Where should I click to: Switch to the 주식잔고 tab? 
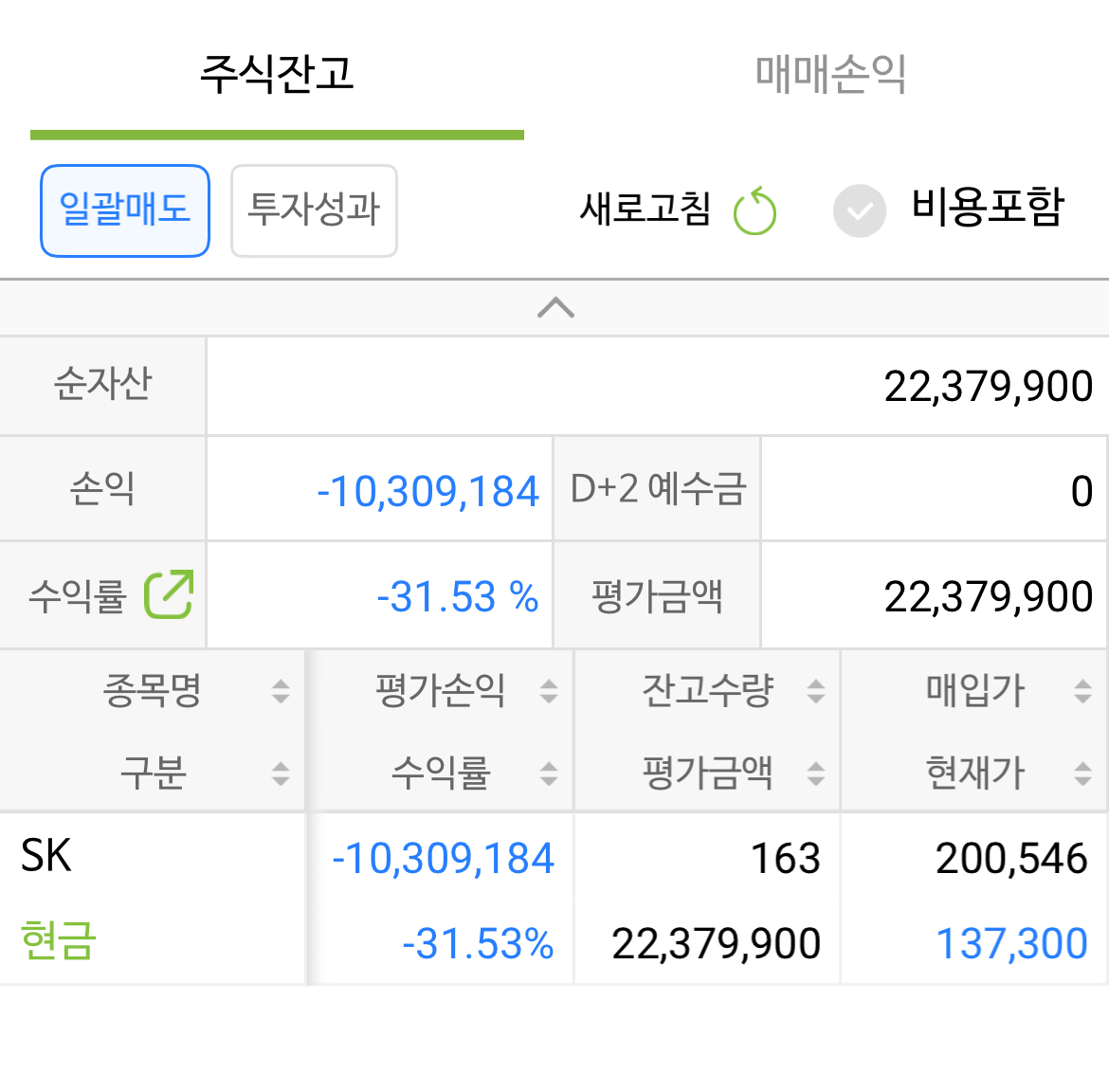pos(277,74)
